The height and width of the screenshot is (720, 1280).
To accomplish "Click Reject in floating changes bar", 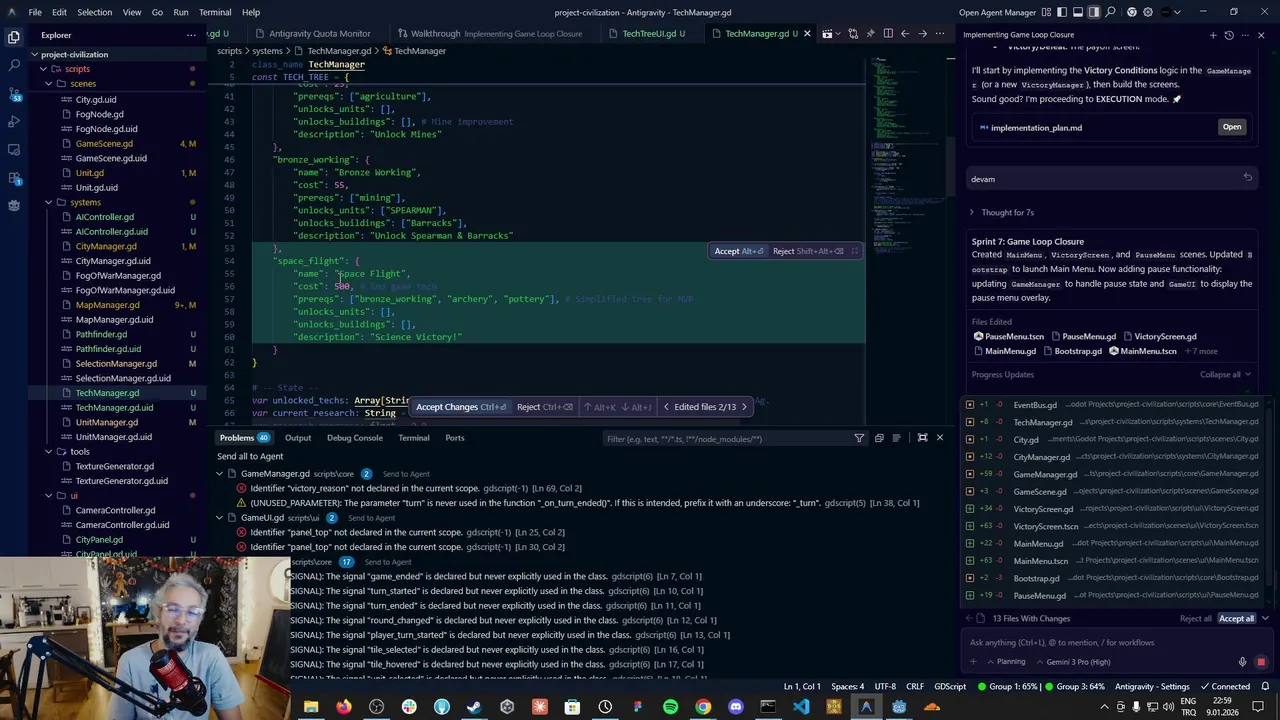I will pyautogui.click(x=545, y=407).
